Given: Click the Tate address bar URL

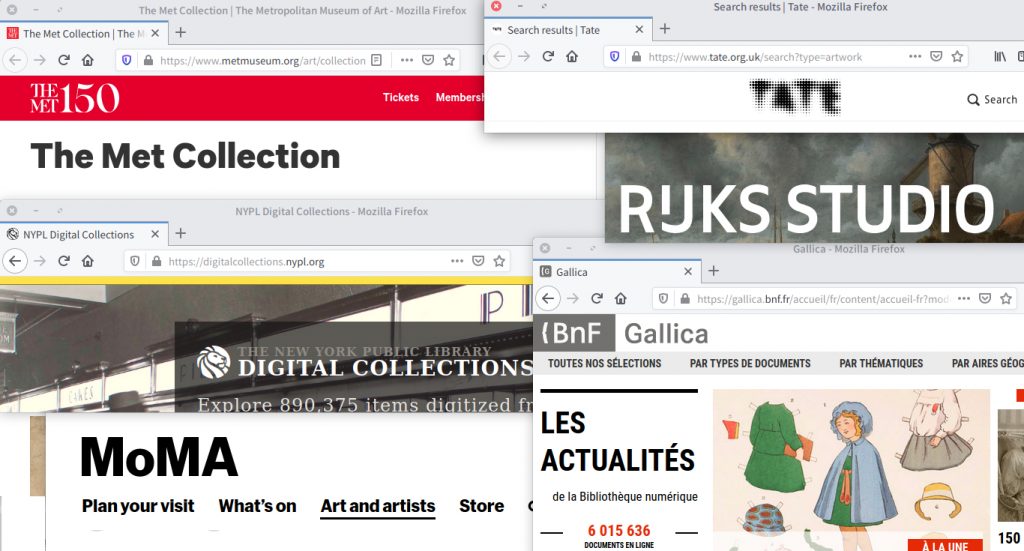Looking at the screenshot, I should tap(755, 57).
